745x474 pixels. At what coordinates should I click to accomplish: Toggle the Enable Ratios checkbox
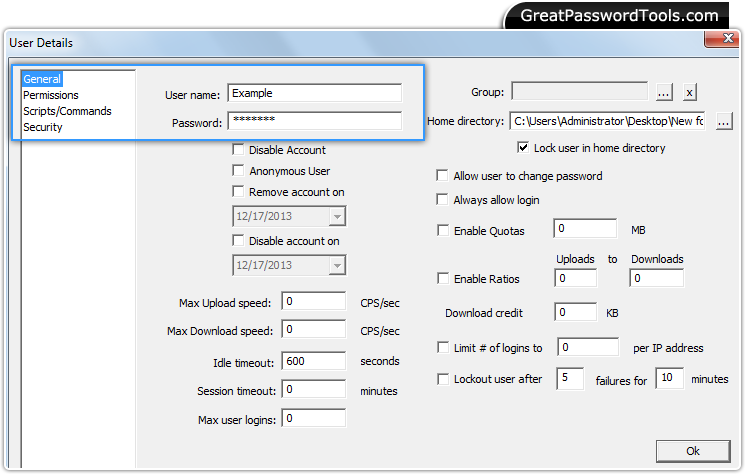tap(443, 278)
